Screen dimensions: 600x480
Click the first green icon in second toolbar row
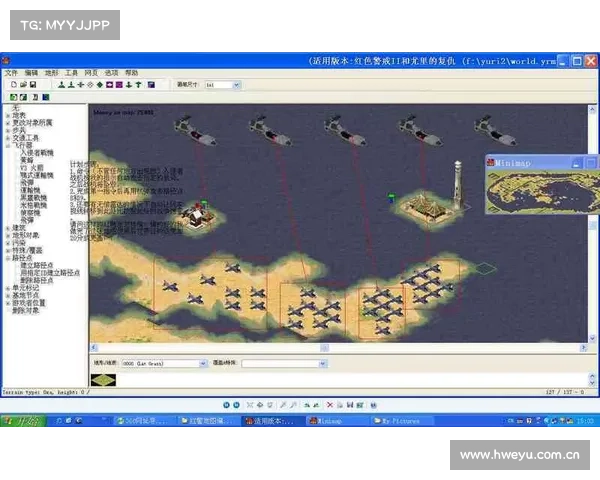pos(13,97)
